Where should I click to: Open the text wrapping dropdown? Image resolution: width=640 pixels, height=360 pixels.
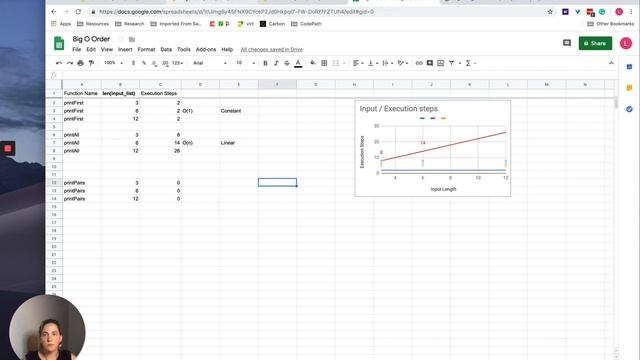click(x=387, y=63)
